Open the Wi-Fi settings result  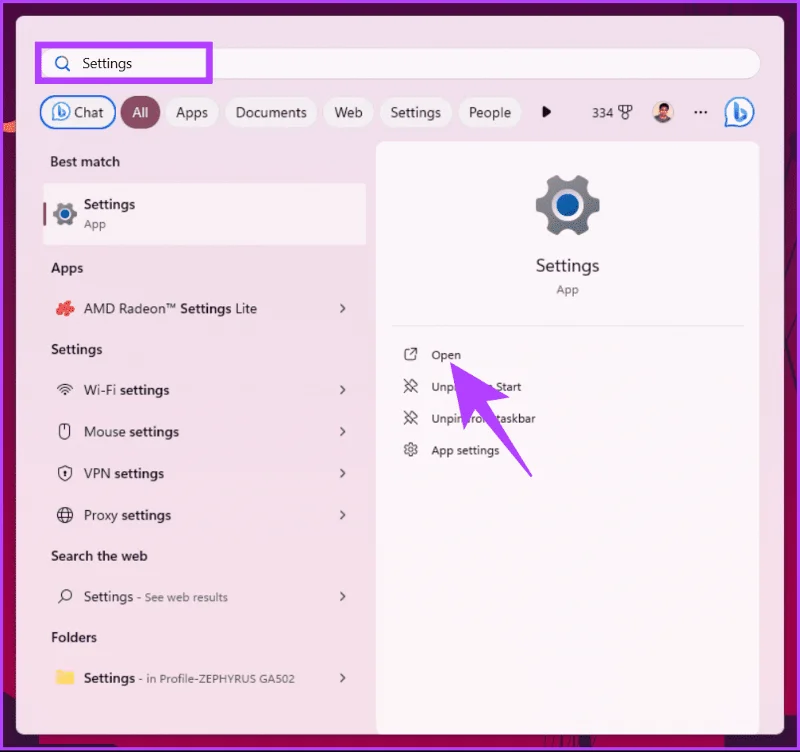[205, 390]
